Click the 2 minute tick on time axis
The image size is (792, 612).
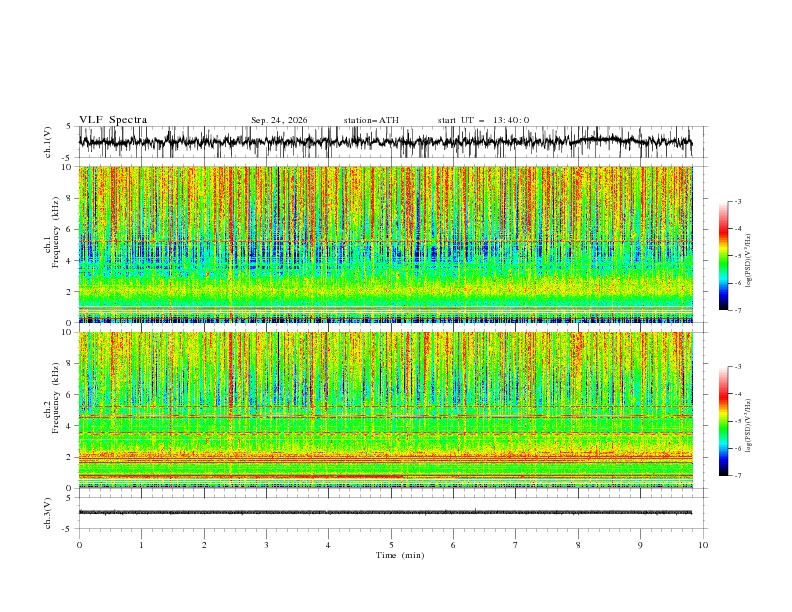click(204, 545)
